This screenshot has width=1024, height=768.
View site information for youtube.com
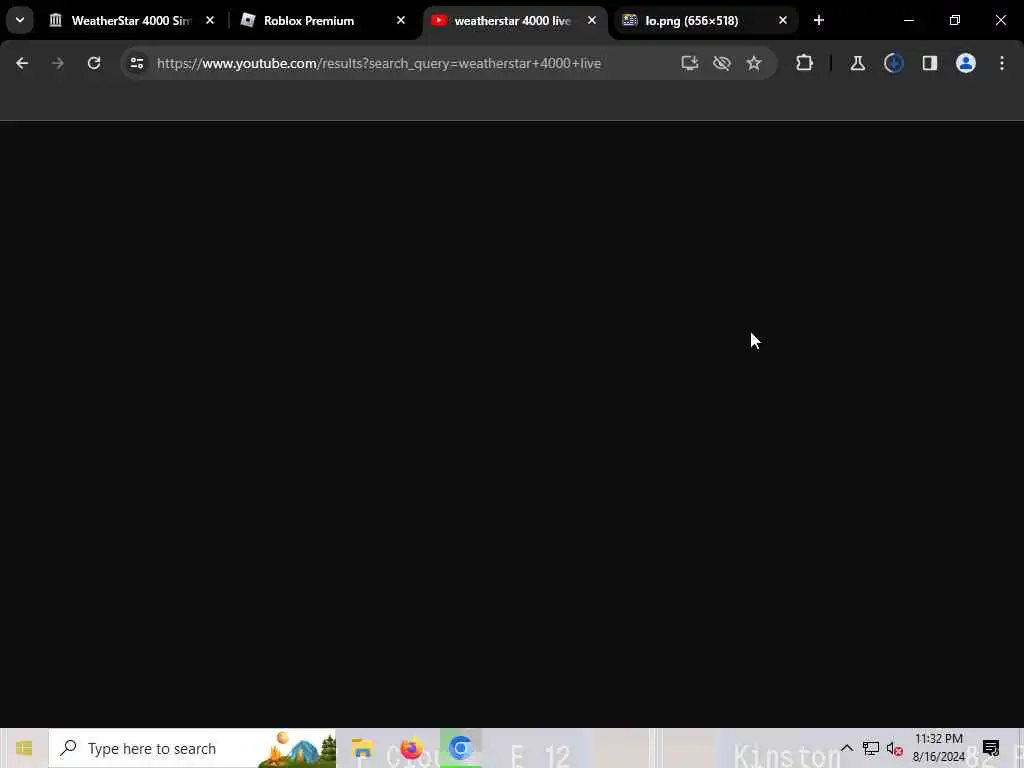pyautogui.click(x=136, y=63)
